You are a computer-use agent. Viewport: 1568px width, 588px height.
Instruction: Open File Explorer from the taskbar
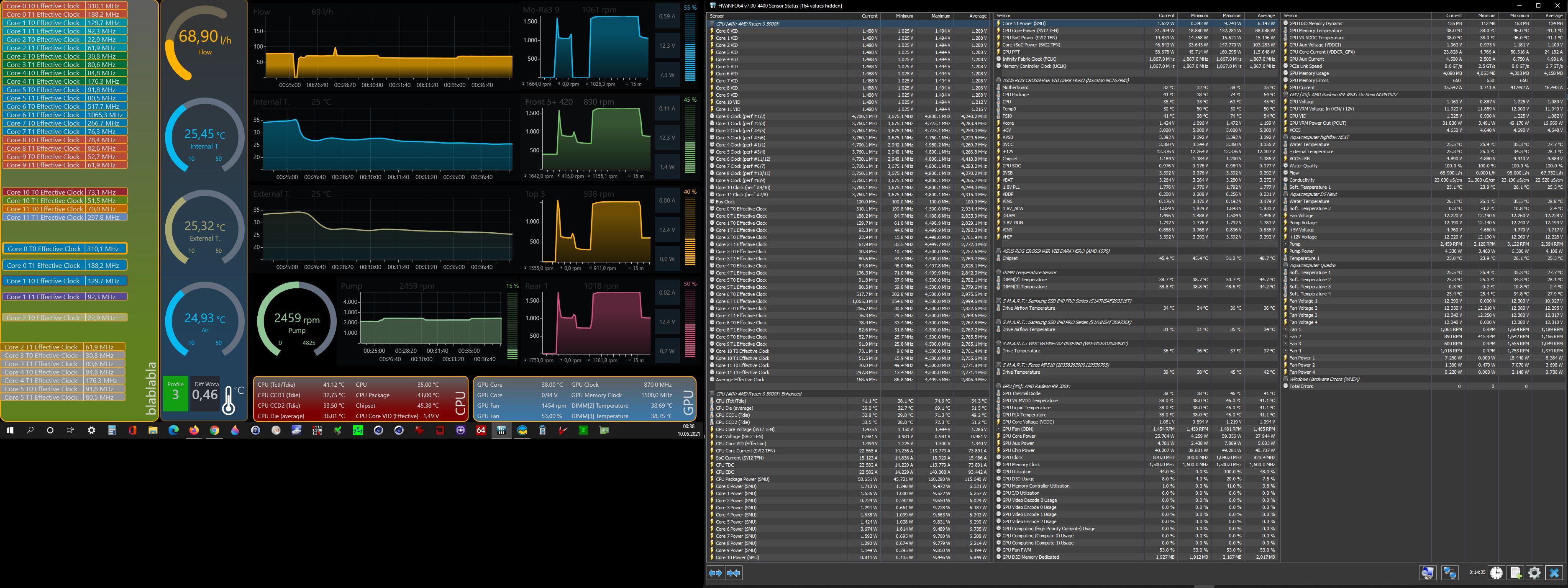pos(153,430)
